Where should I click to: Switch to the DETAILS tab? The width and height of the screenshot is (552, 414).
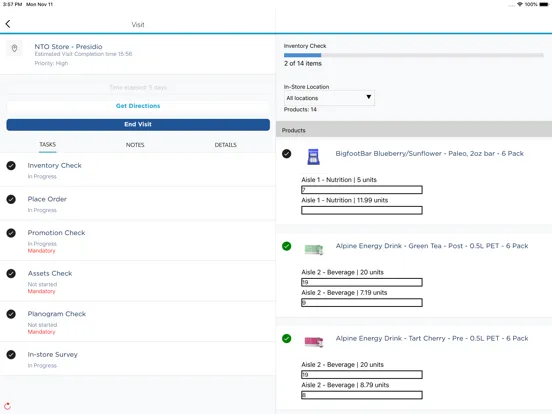[x=226, y=145]
